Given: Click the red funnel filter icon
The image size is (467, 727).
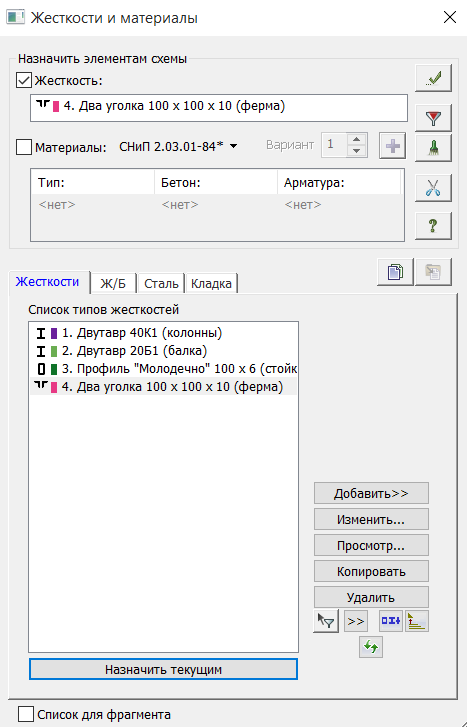Looking at the screenshot, I should (x=433, y=118).
